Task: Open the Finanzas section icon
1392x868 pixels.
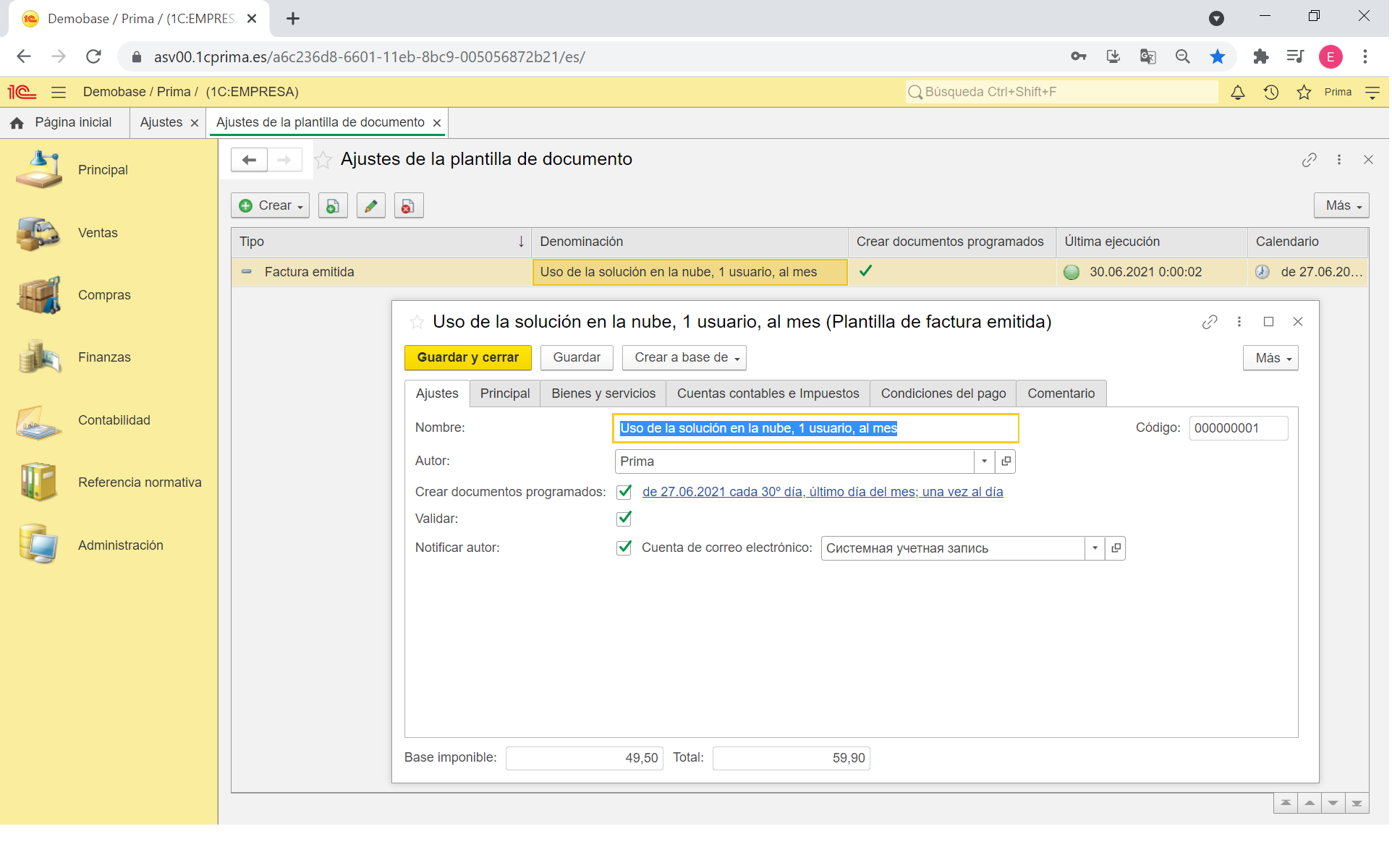Action: tap(39, 358)
